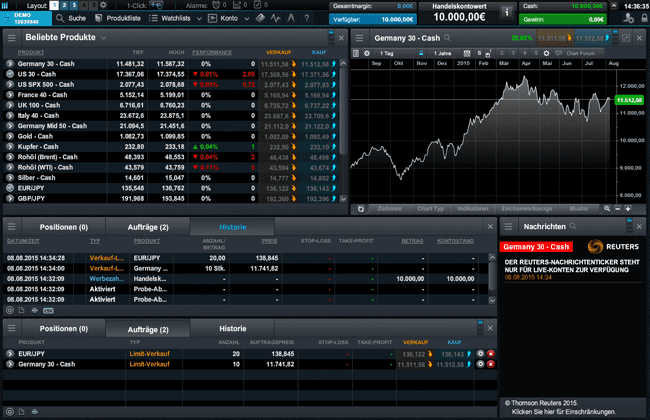Switch to Aufträge (2) tab in upper panel
Viewport: 650px width, 420px height.
point(148,227)
